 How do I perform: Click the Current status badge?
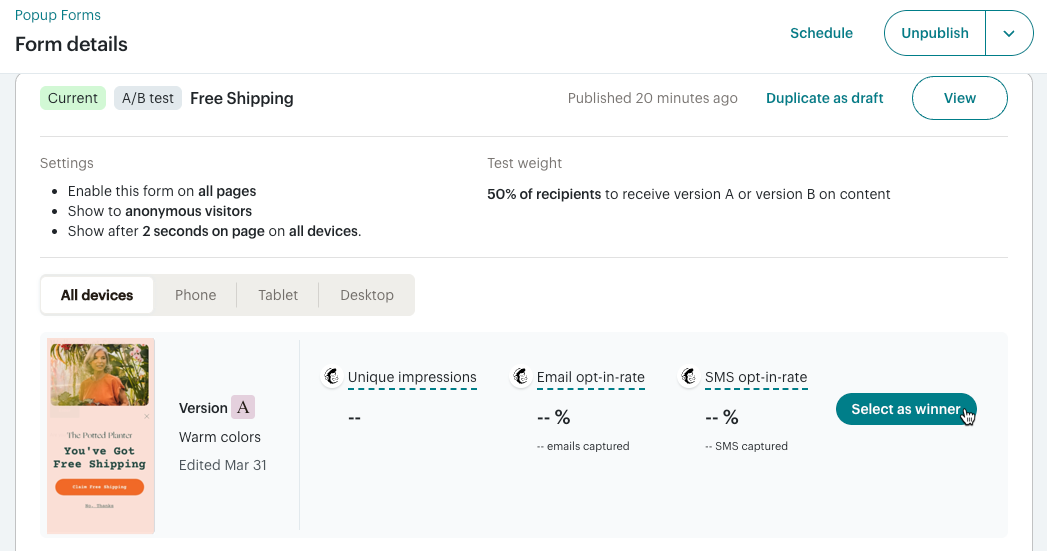coord(73,98)
